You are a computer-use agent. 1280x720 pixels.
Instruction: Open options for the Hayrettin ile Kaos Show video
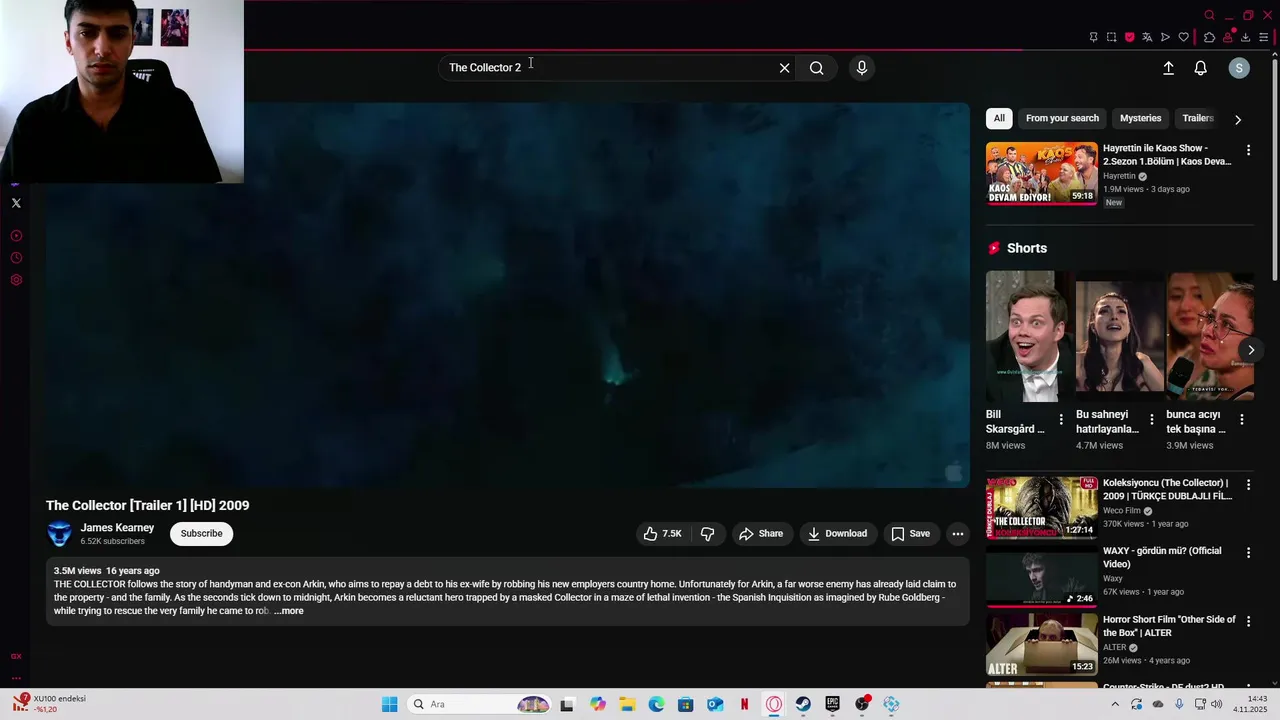(x=1248, y=150)
